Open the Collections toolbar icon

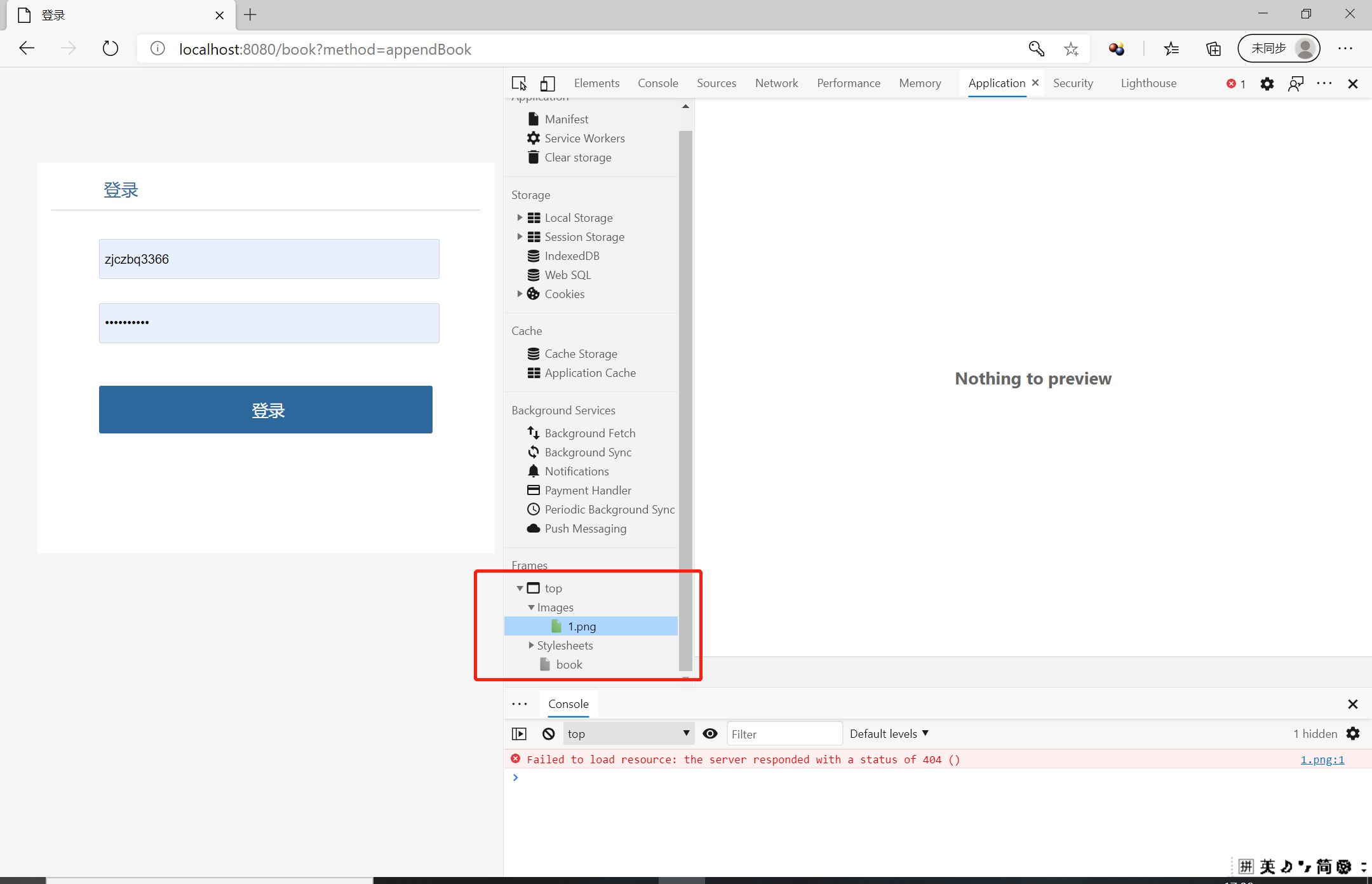click(1213, 49)
